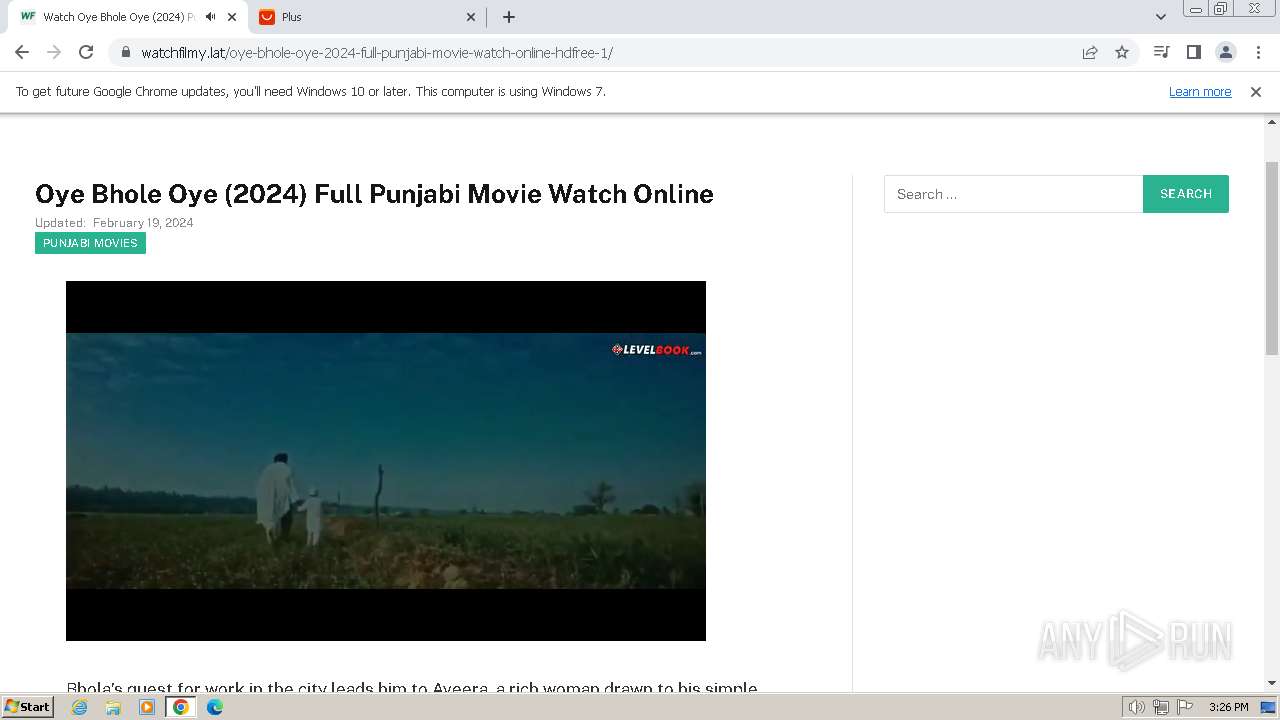Open the Learn more link
Screen dimensions: 1280x720
[1200, 91]
